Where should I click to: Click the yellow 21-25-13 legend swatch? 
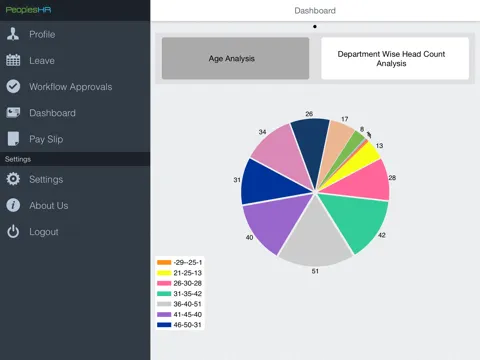pos(164,273)
